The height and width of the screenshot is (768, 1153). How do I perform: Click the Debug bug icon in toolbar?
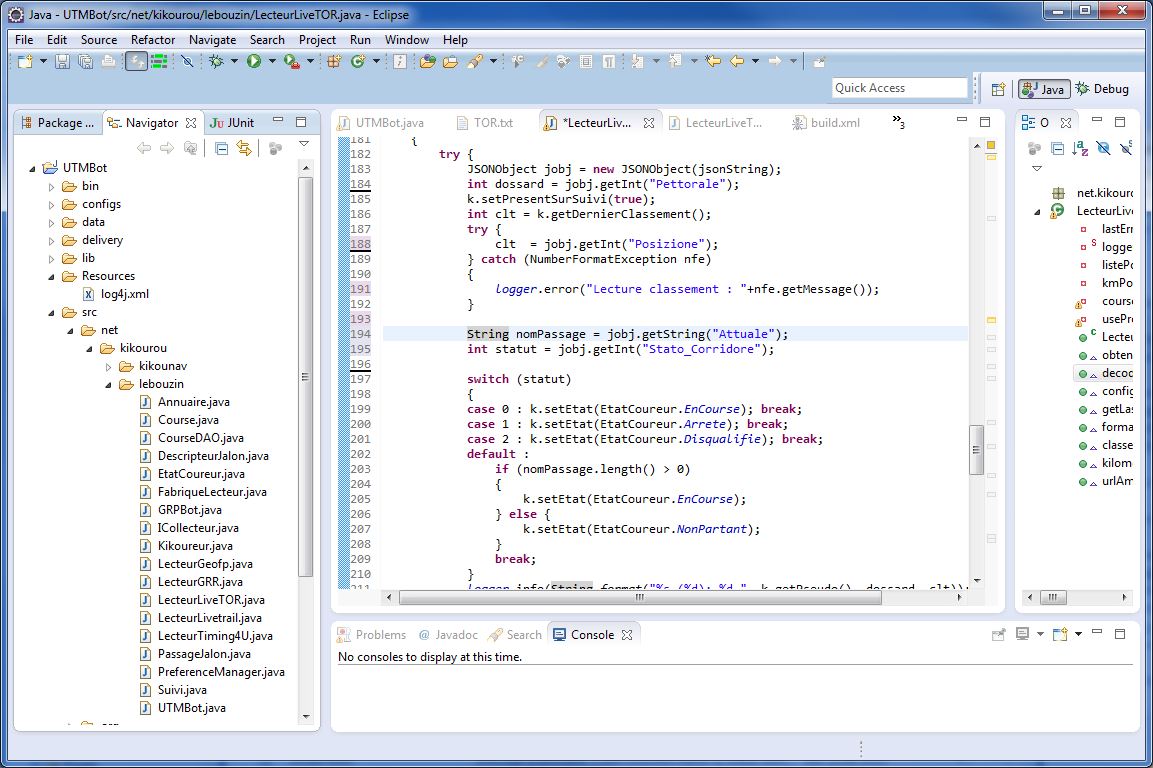tap(216, 62)
